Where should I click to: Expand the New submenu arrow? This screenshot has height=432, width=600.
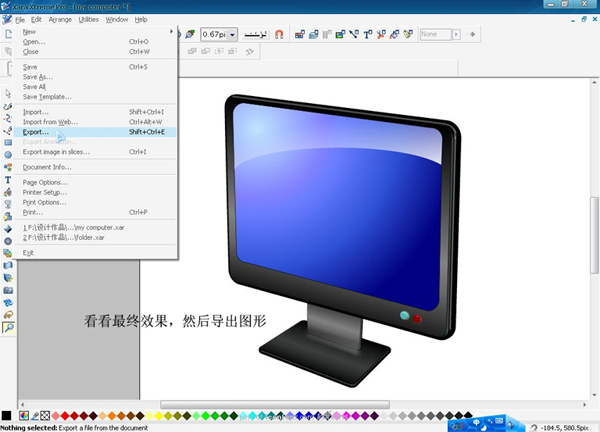coord(171,31)
